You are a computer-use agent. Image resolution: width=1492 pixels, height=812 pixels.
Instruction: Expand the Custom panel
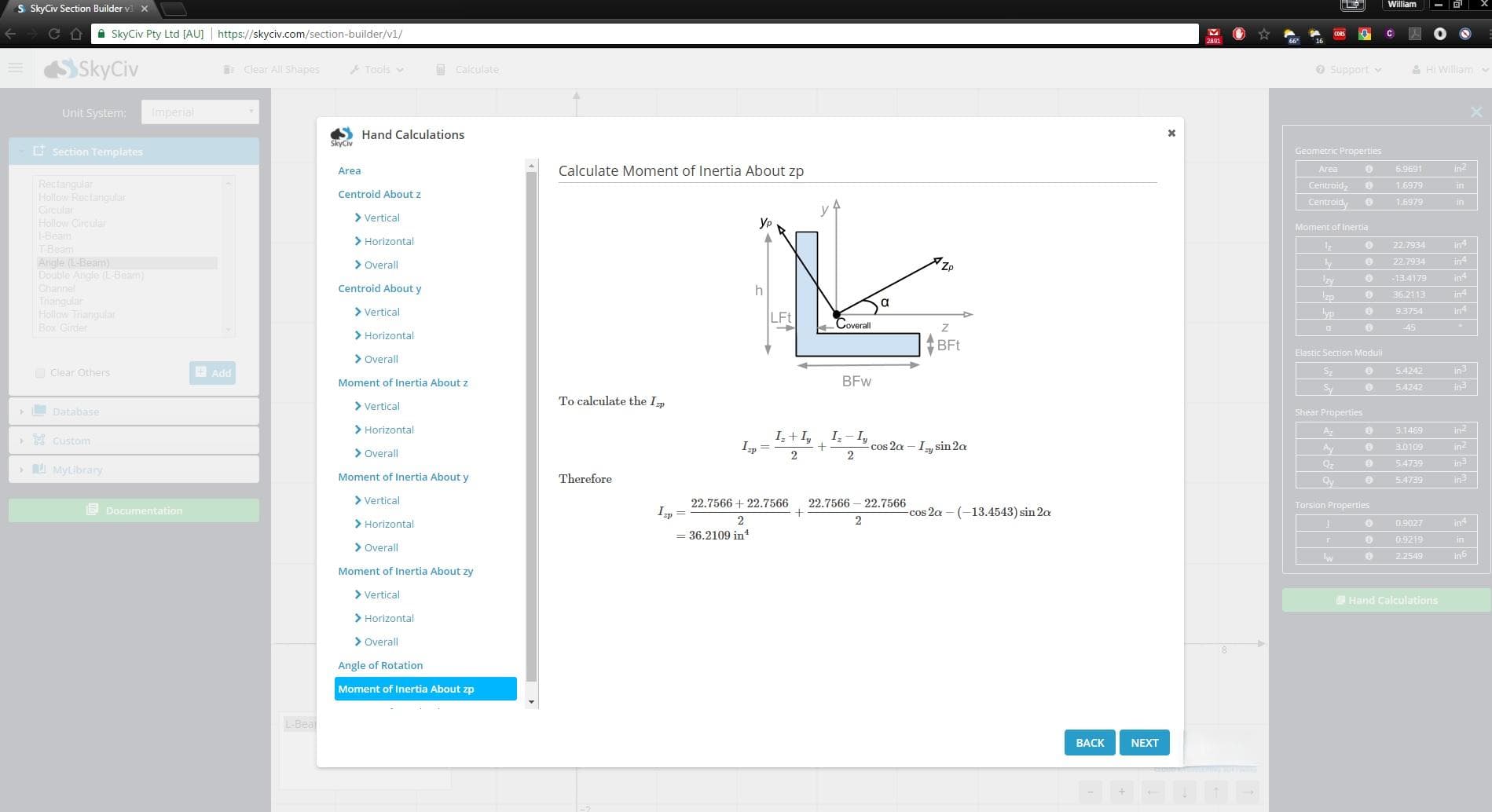point(134,441)
